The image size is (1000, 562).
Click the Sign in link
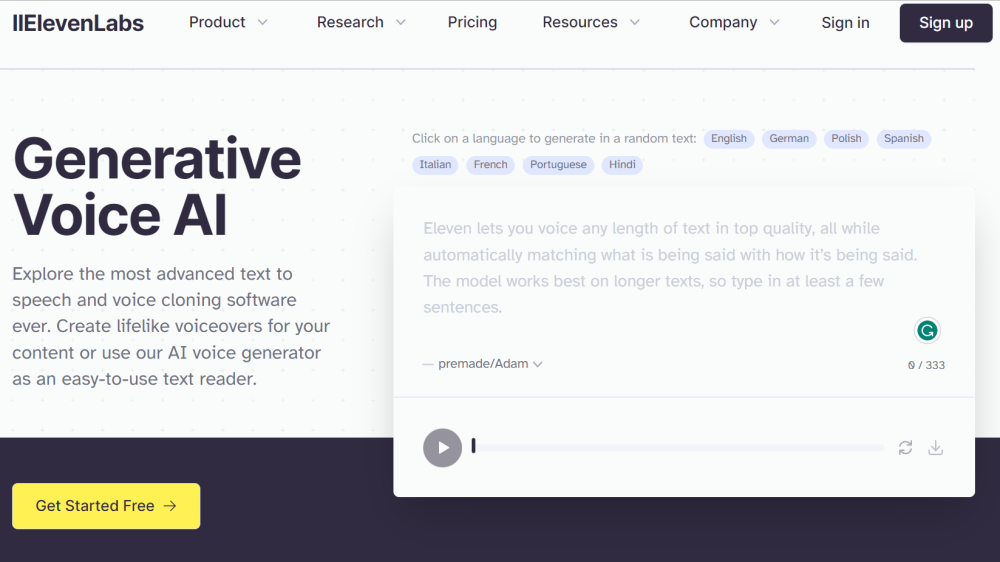pos(845,23)
